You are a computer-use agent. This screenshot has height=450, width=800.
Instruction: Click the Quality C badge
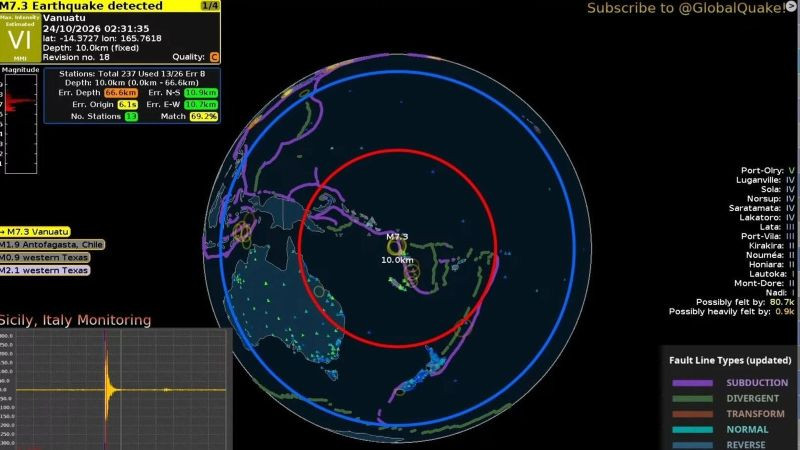point(214,57)
